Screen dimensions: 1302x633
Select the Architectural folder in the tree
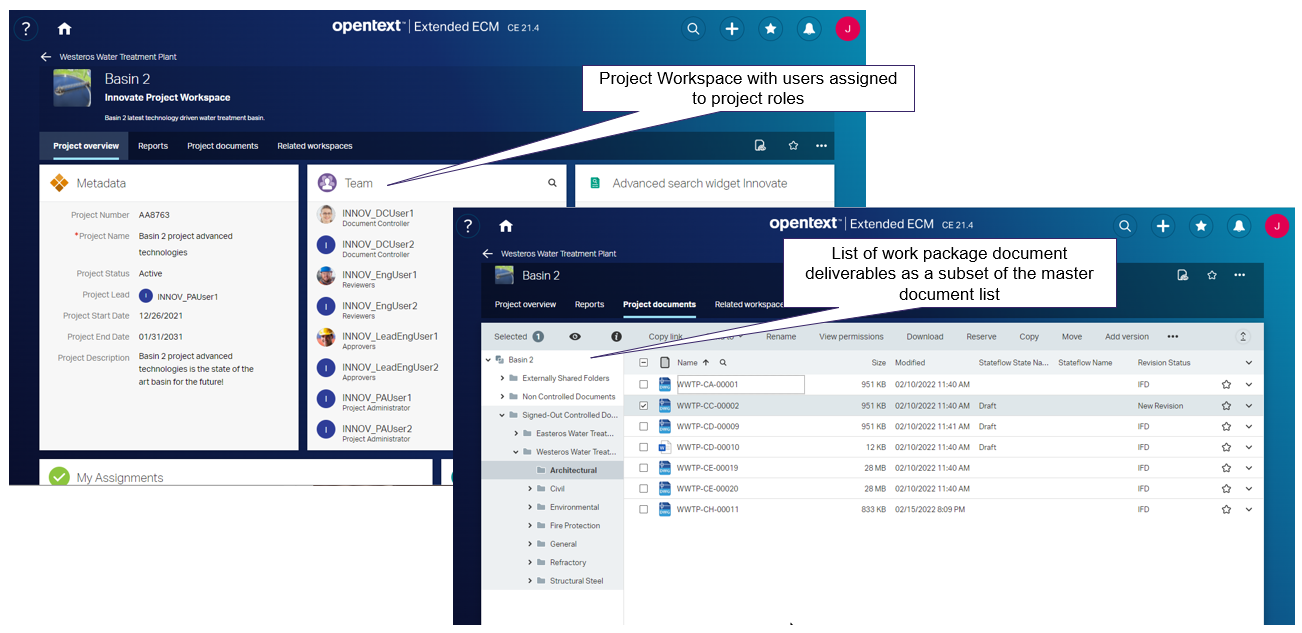point(573,470)
